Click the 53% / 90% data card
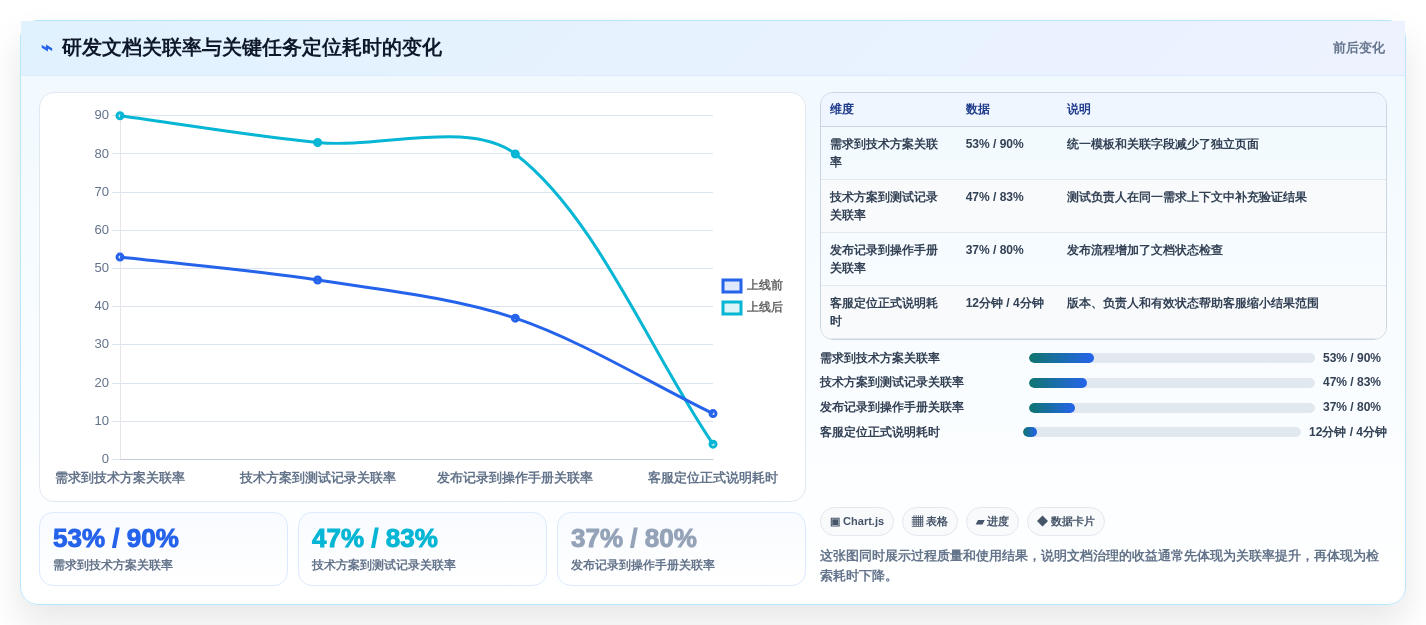Image resolution: width=1426 pixels, height=625 pixels. [163, 549]
